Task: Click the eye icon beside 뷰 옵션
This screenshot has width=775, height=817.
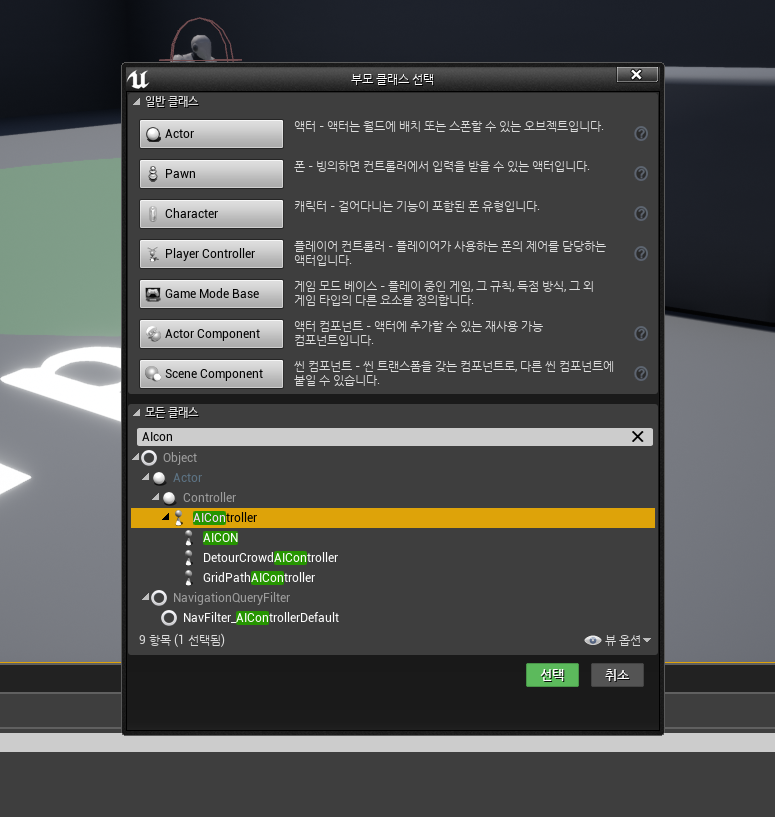Action: coord(593,640)
